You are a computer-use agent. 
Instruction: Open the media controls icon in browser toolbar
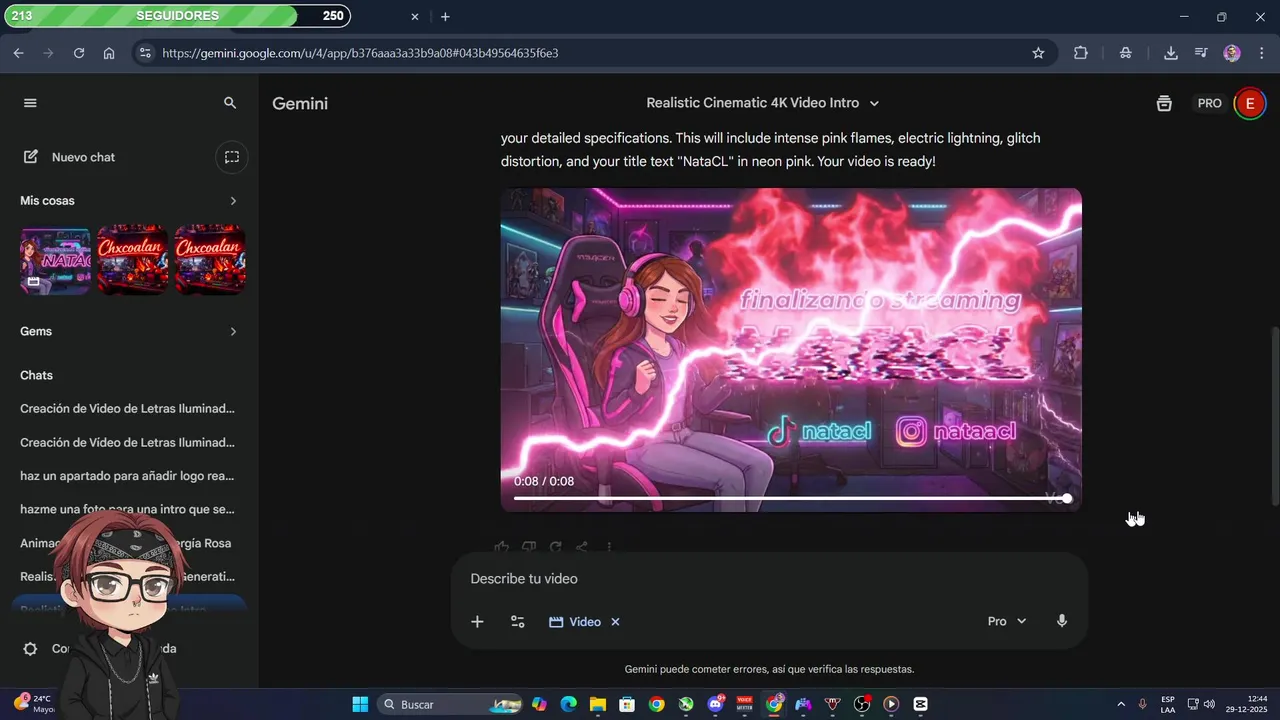1201,53
